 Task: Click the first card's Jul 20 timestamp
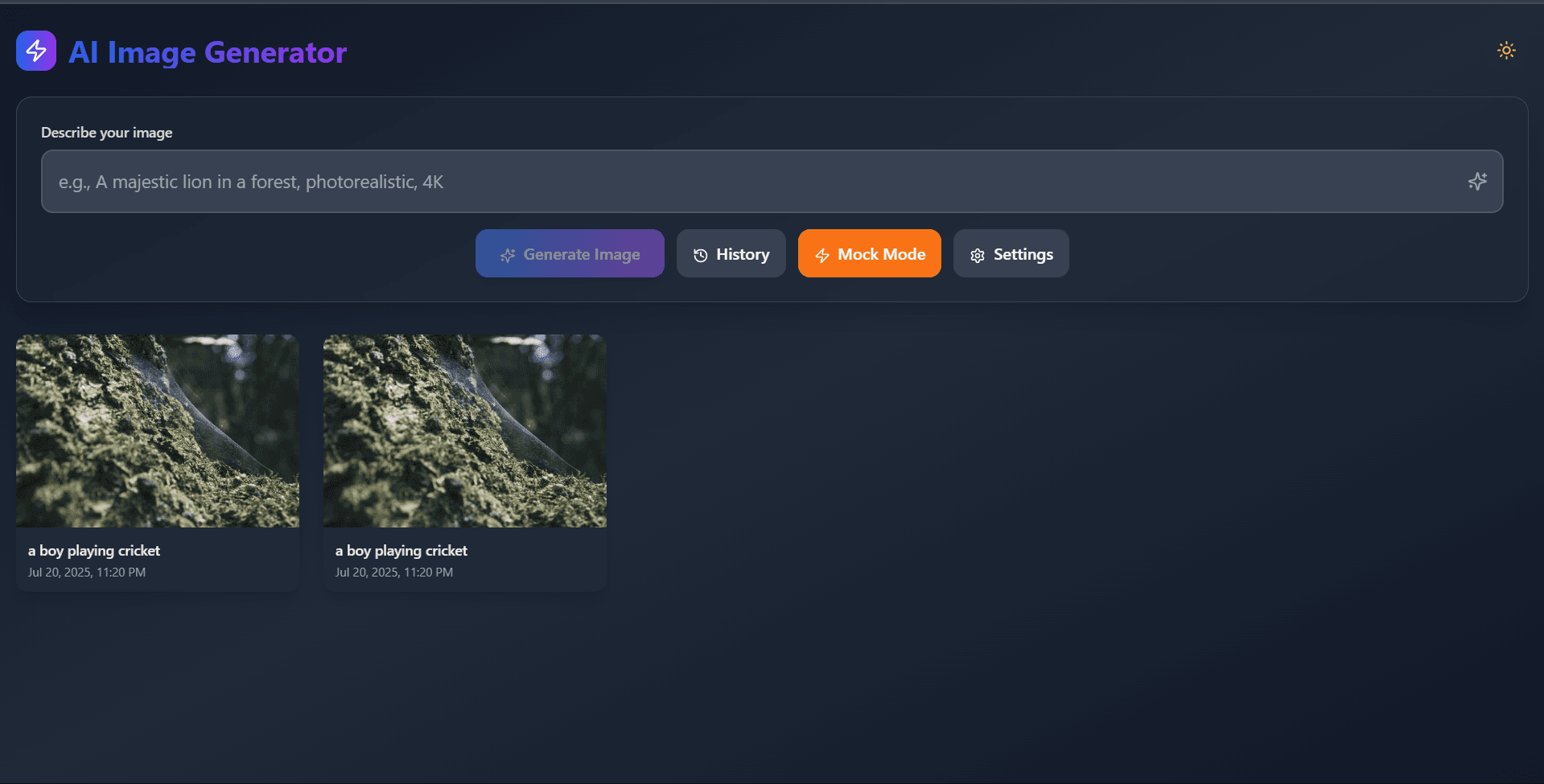pyautogui.click(x=87, y=573)
